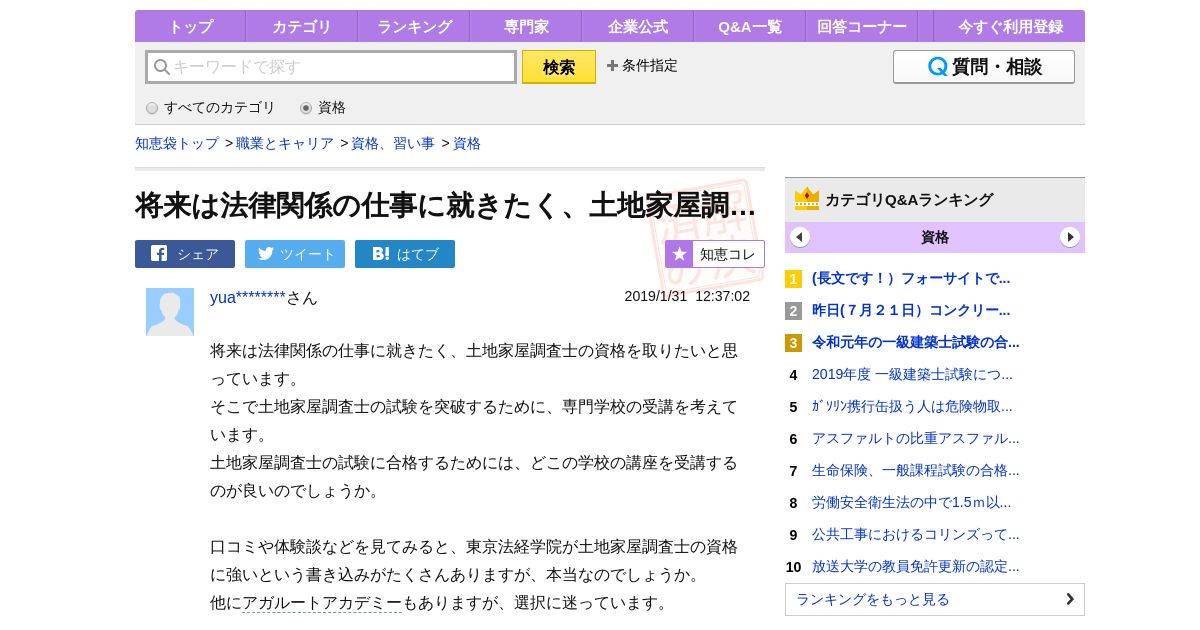The image size is (1200, 630).
Task: Bookmark with はてブ button
Action: coord(405,254)
